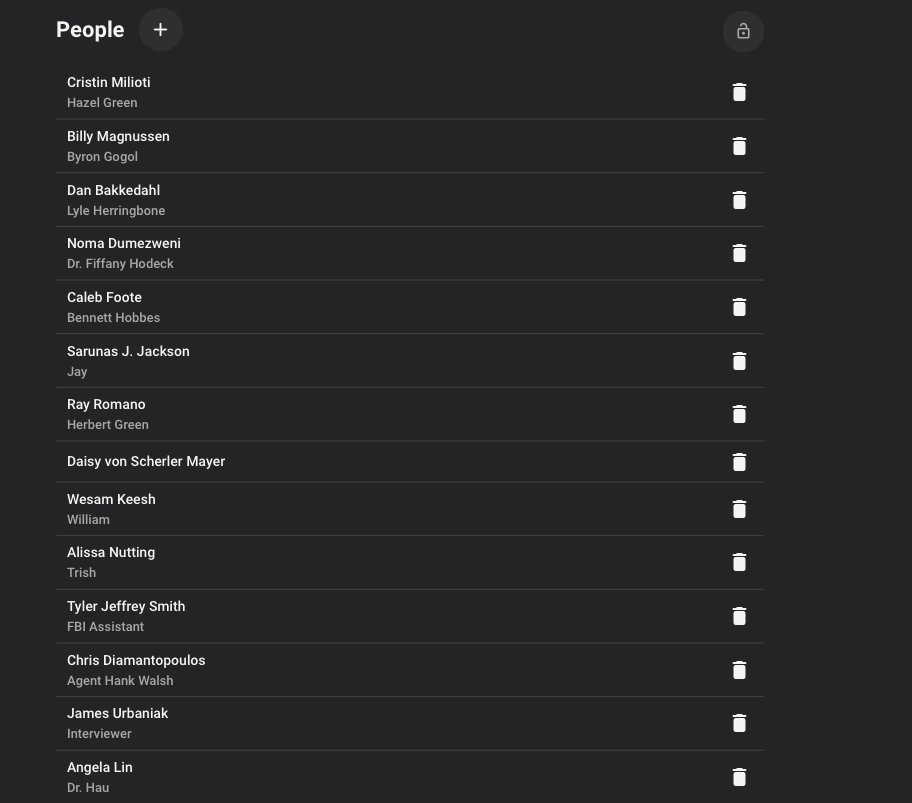The height and width of the screenshot is (803, 912).
Task: Click the trash icon beside Tyler Jeffrey Smith
Action: point(739,616)
